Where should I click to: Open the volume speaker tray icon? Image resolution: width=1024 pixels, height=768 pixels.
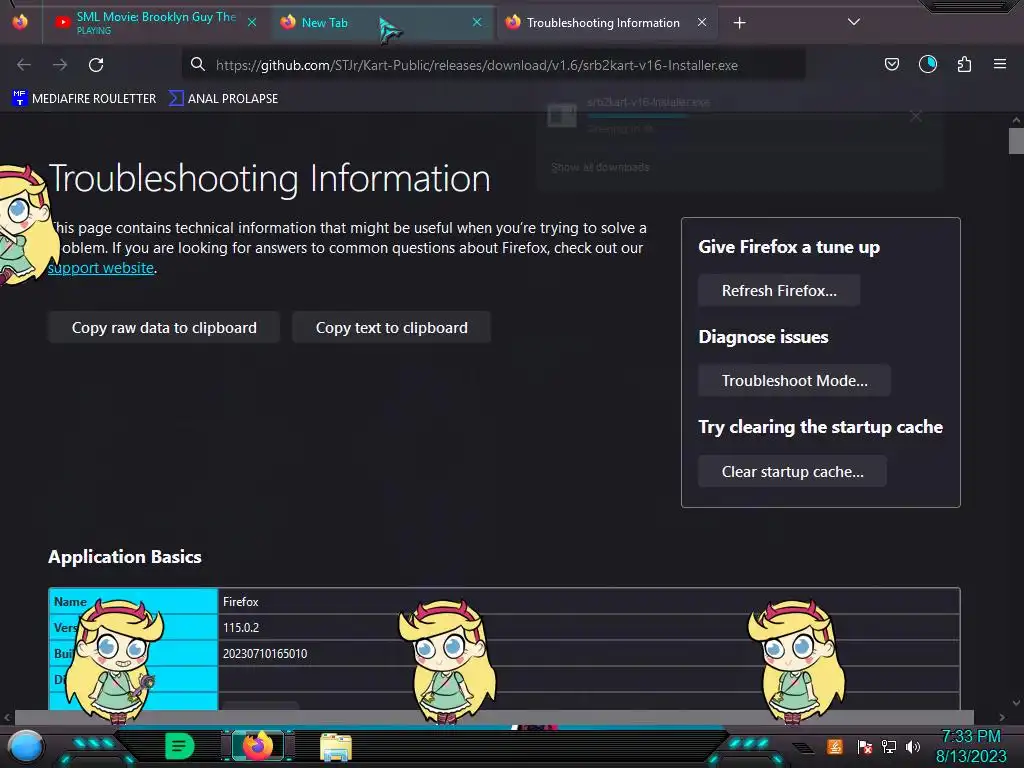[x=912, y=746]
